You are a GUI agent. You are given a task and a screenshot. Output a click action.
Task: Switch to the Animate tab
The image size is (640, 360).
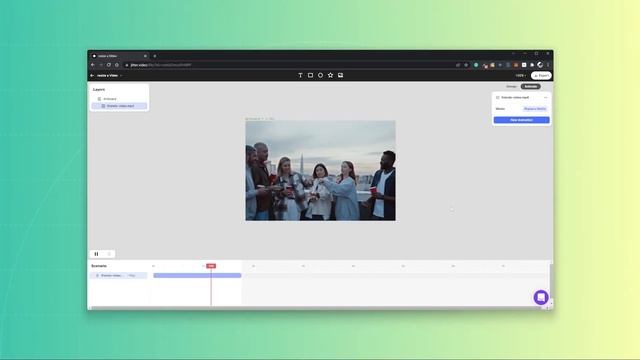coord(531,87)
